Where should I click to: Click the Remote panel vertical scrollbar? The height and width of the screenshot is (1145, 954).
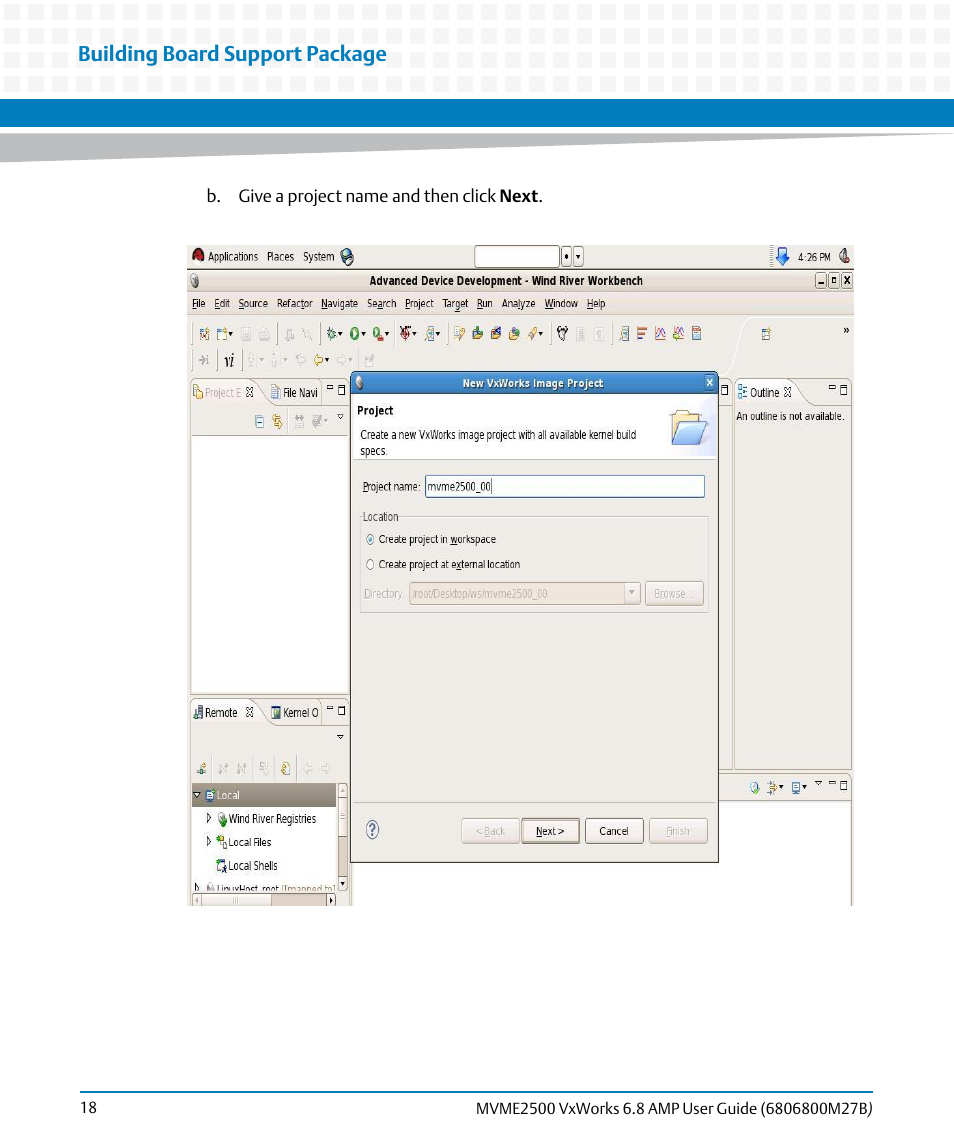343,837
